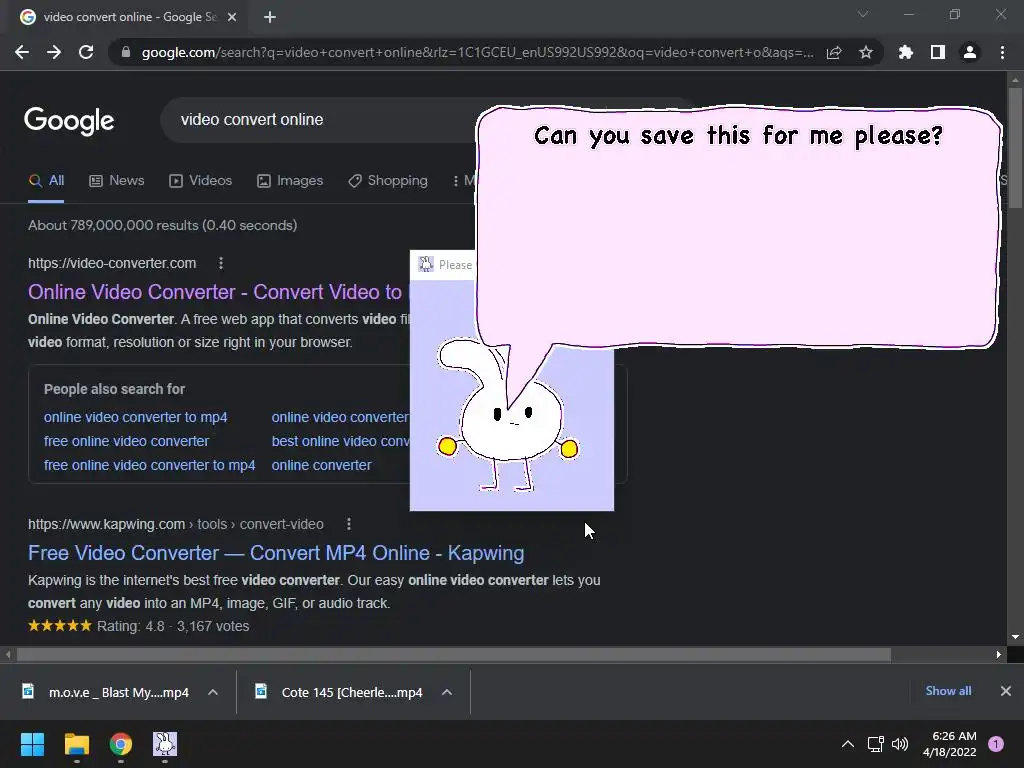Open options for video-converter.com result
1024x768 pixels.
click(221, 263)
